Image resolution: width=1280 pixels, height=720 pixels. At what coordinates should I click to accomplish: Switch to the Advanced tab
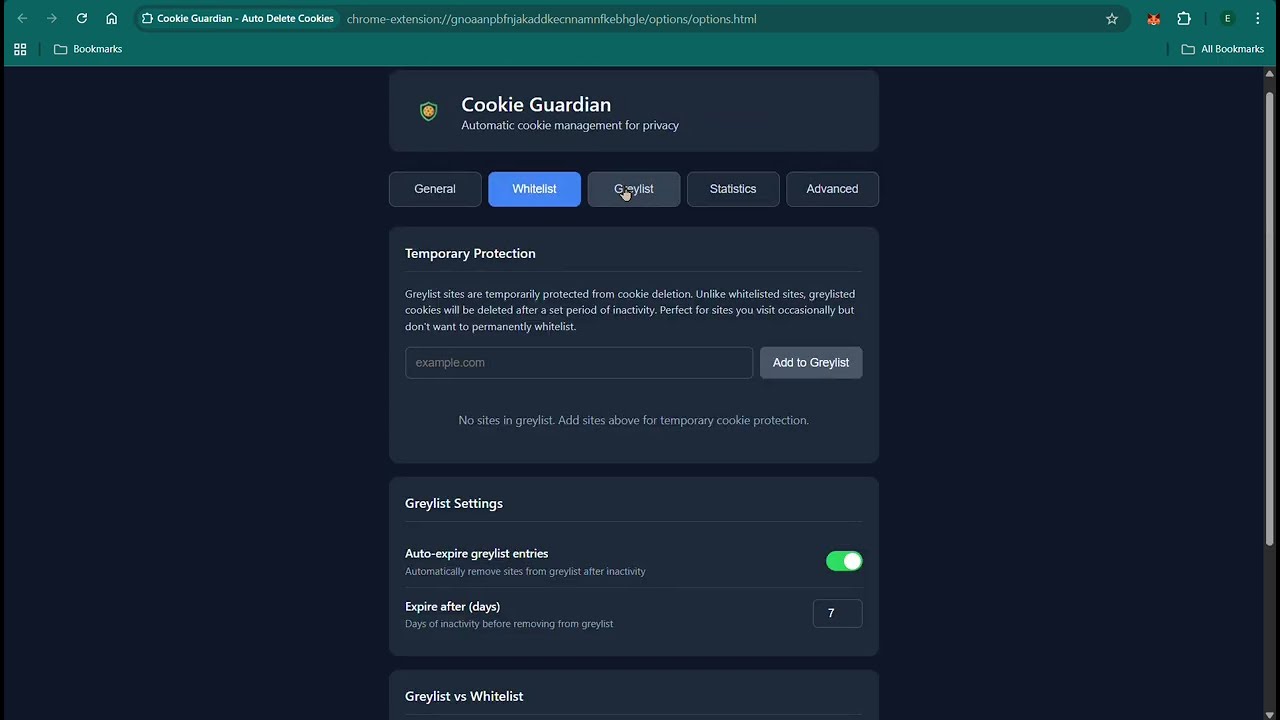click(832, 189)
